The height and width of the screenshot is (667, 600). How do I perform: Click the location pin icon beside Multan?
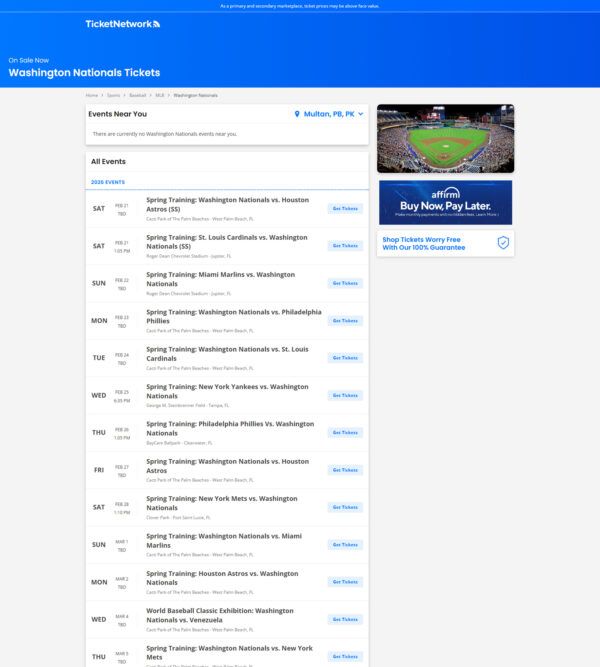[x=297, y=114]
